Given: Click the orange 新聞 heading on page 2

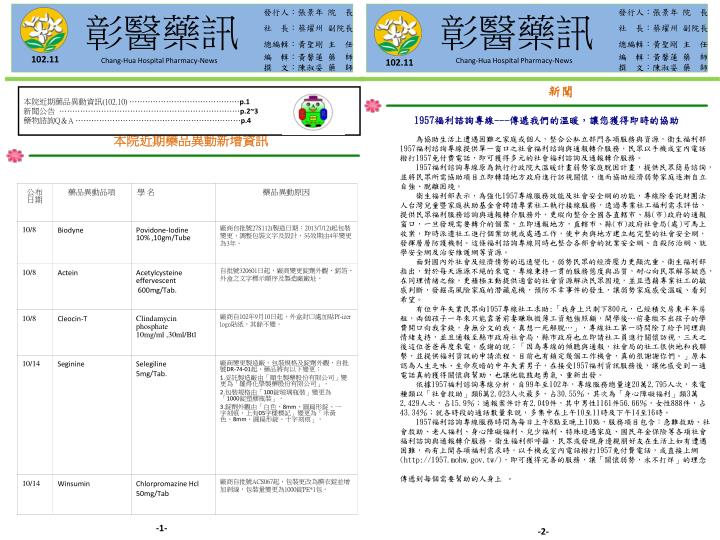Looking at the screenshot, I should (561, 92).
